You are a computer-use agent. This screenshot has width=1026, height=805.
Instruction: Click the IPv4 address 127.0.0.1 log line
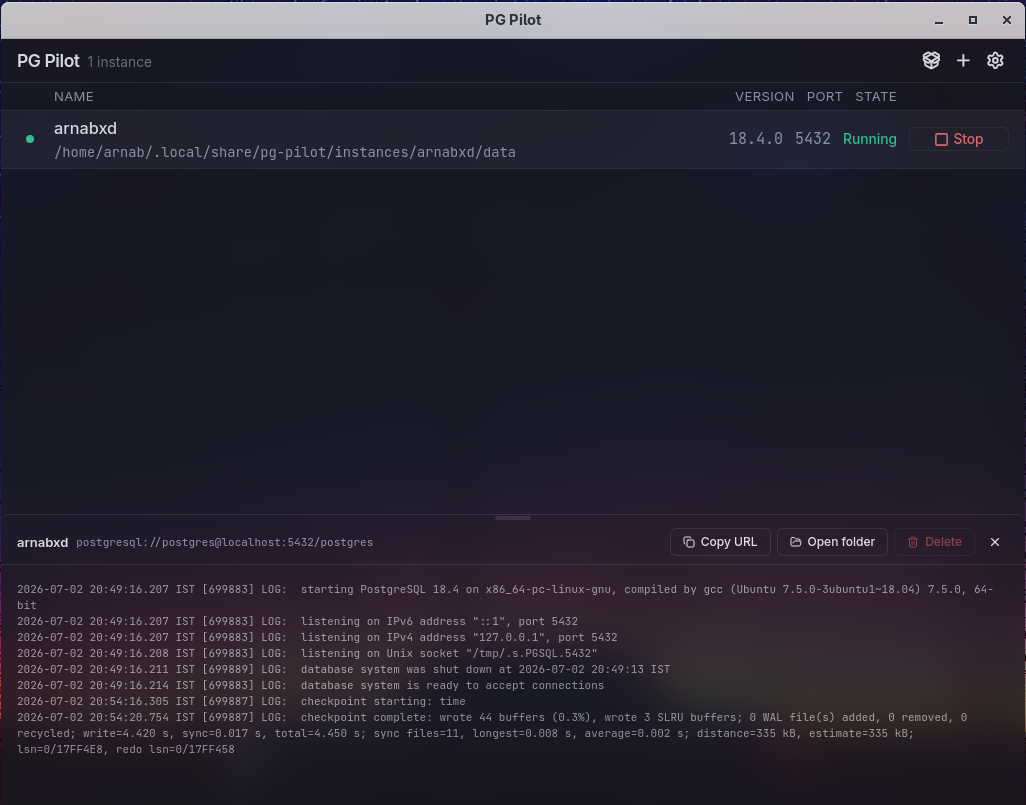click(317, 637)
